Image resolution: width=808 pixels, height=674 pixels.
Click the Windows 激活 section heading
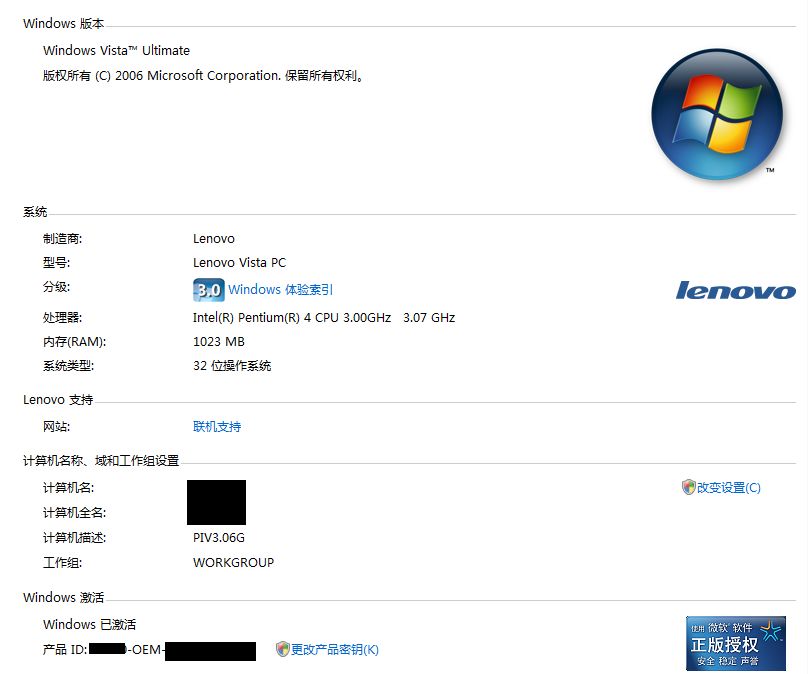pos(63,598)
